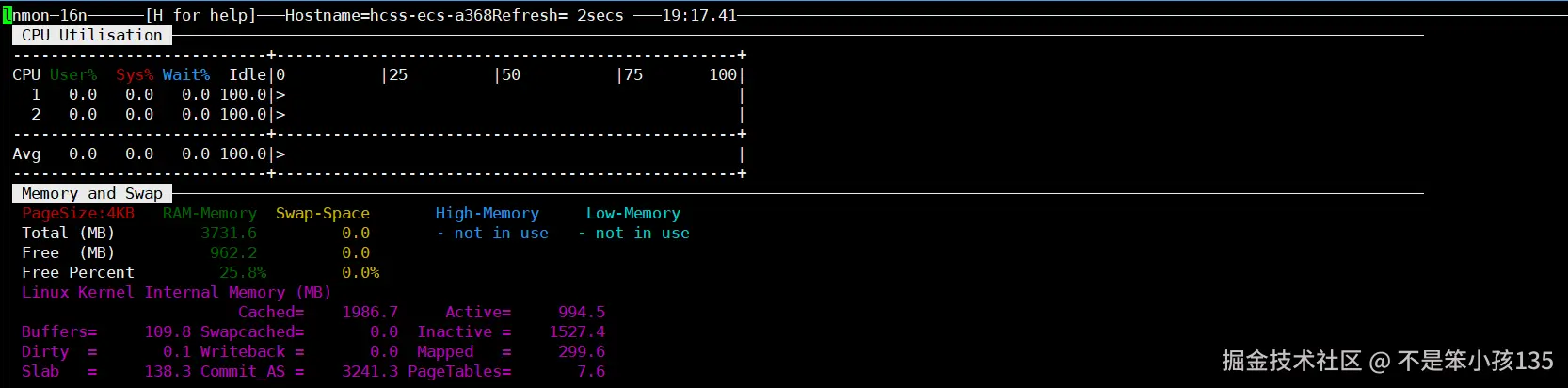
Task: Click the Low-Memory column heading
Action: [632, 213]
